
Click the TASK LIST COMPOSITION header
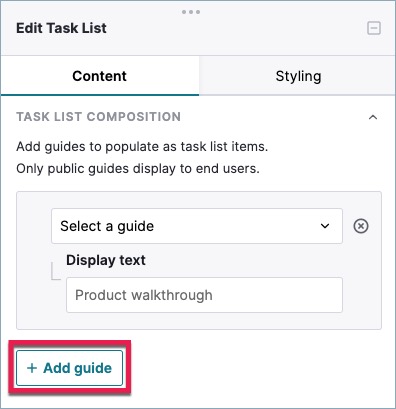coord(99,117)
